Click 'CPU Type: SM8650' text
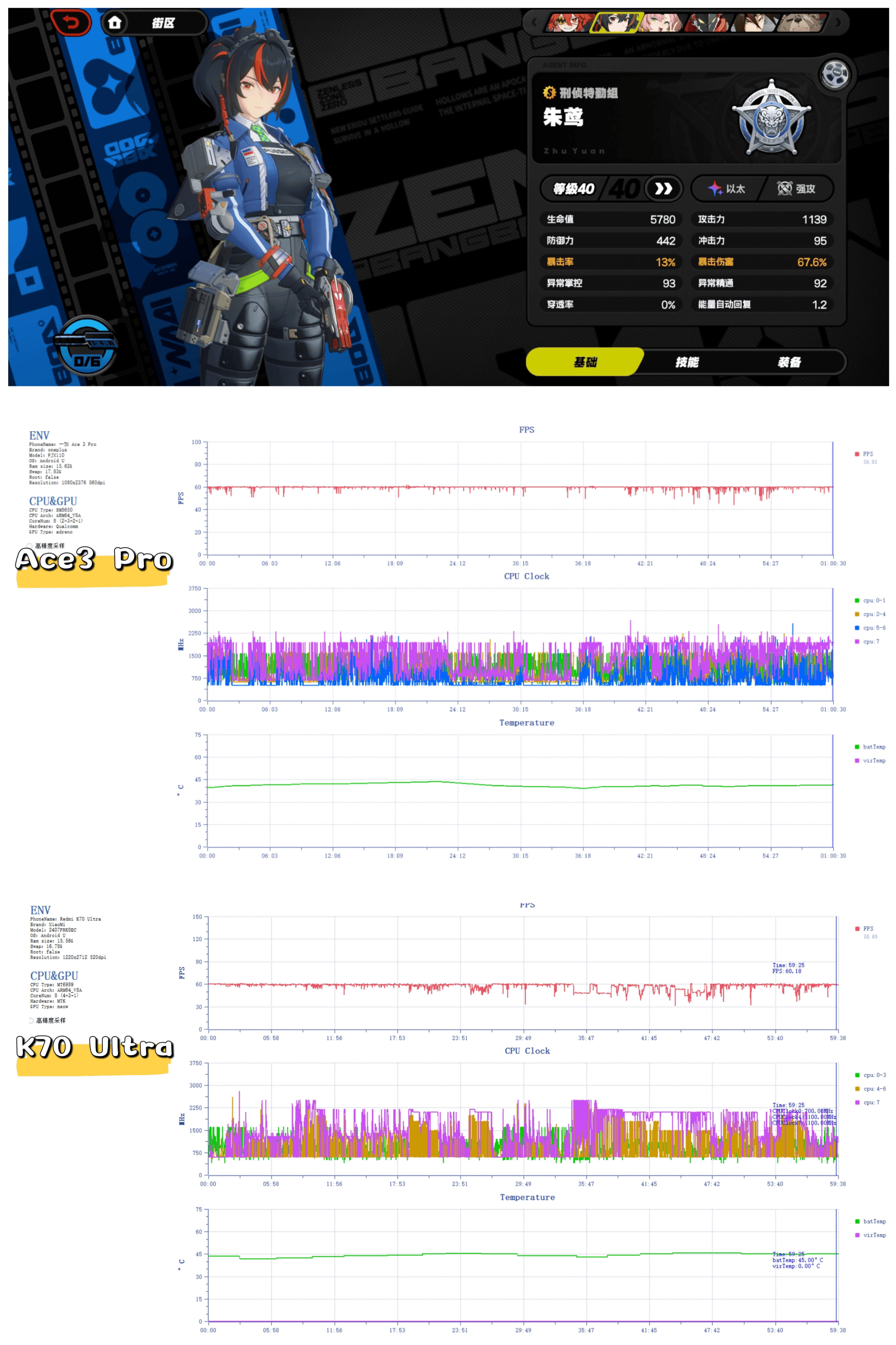Screen dimensions: 896x1345 [51, 510]
